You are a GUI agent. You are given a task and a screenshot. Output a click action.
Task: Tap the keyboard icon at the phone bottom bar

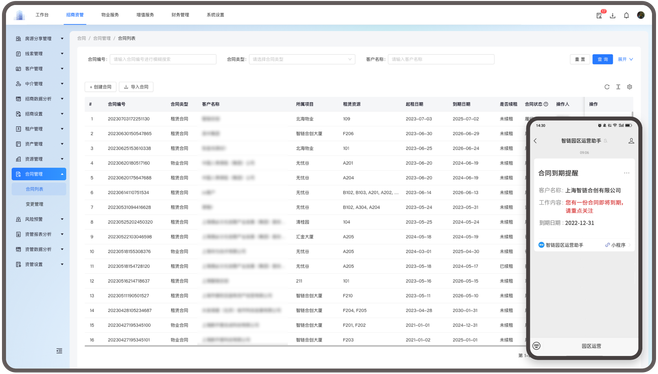[537, 346]
